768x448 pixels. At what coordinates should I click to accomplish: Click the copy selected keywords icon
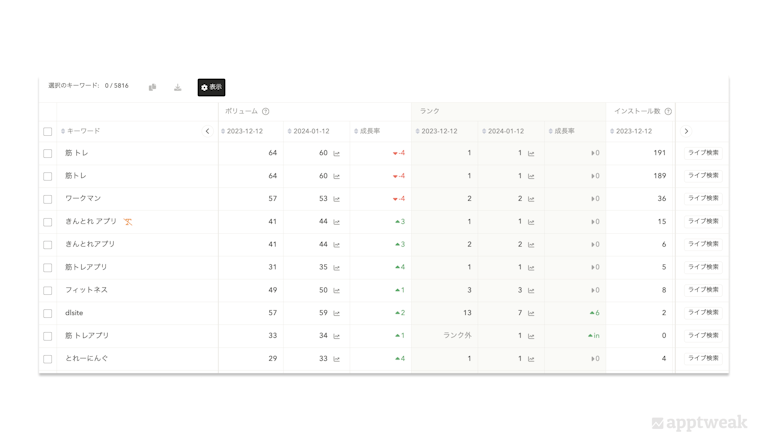pos(153,87)
